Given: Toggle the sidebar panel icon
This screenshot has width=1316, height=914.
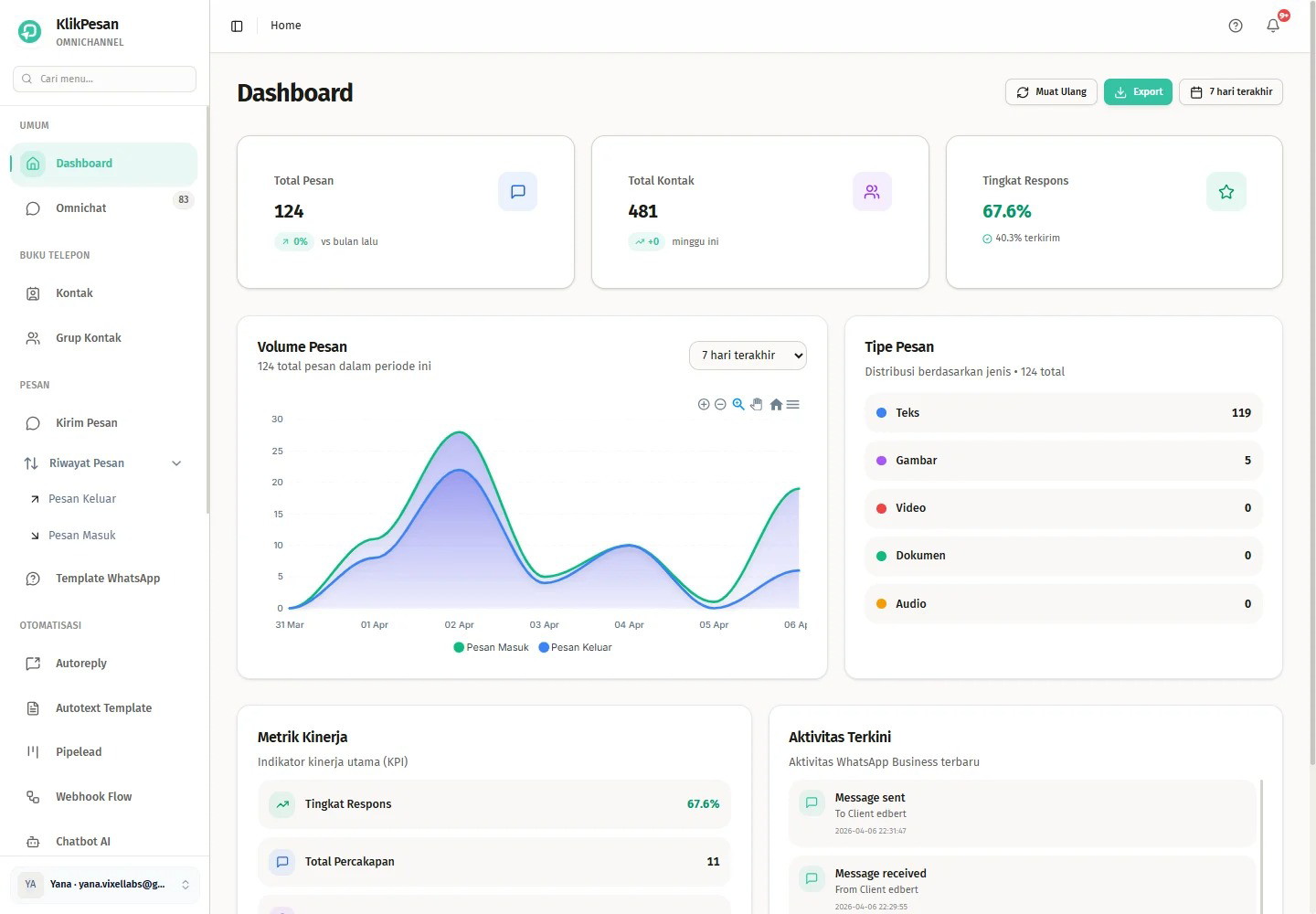Looking at the screenshot, I should point(237,26).
